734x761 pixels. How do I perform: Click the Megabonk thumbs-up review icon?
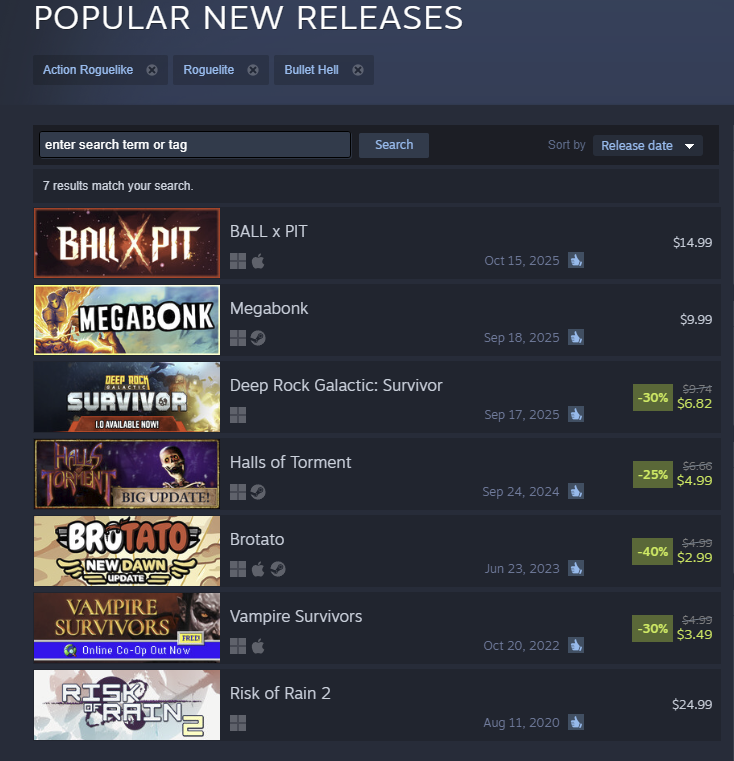[x=576, y=337]
